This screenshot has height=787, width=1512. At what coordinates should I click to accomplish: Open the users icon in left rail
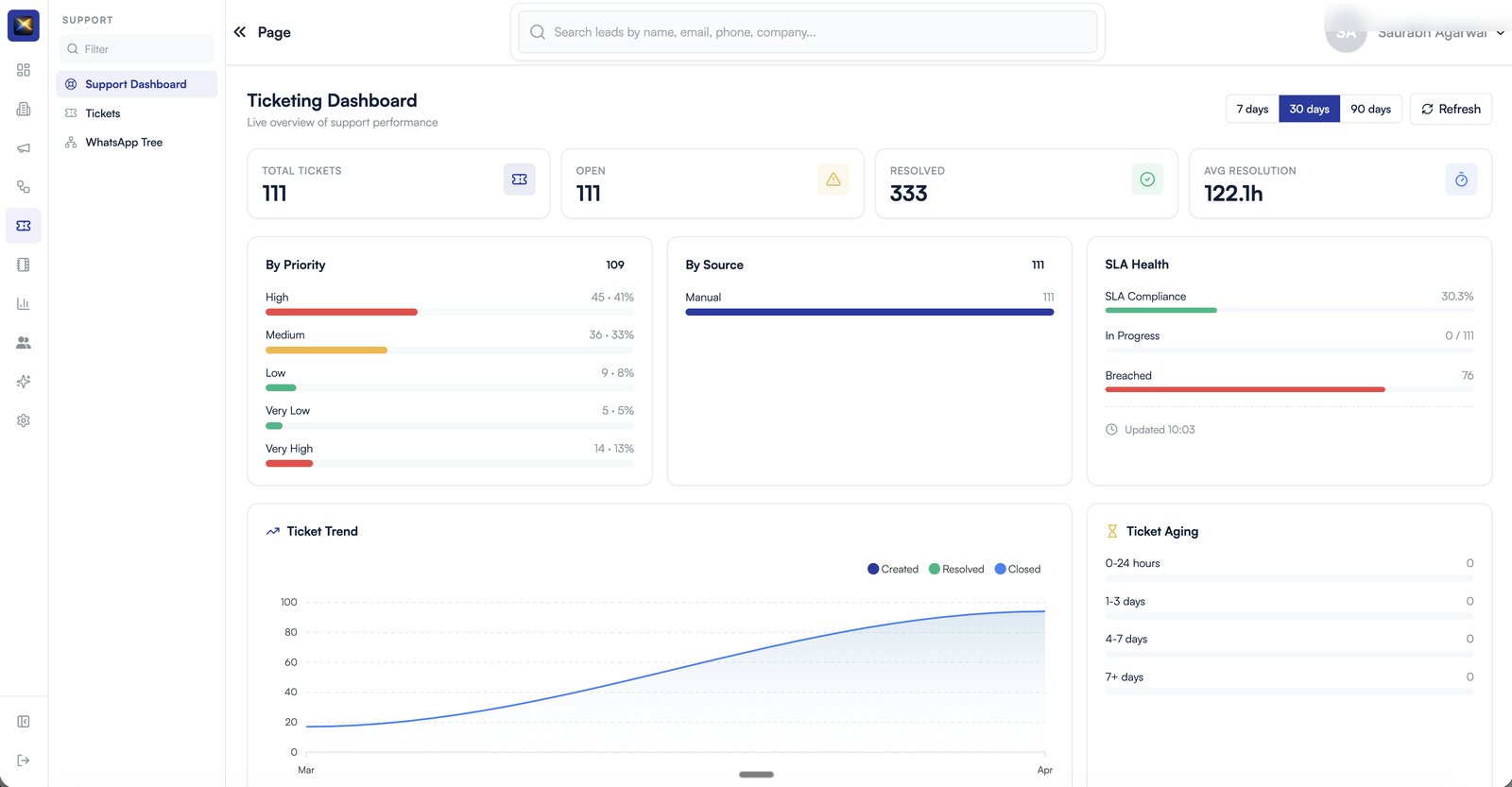(x=24, y=343)
